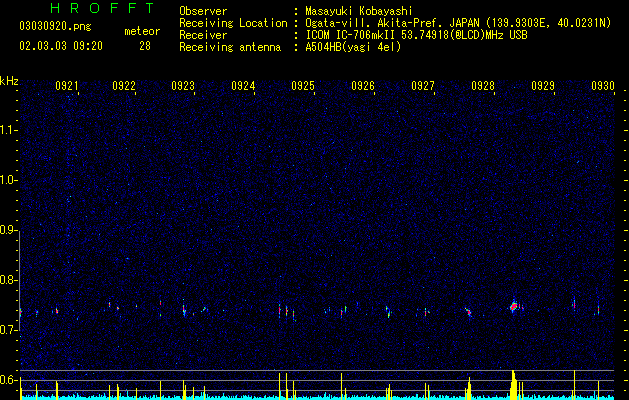Image resolution: width=629 pixels, height=400 pixels.
Task: Click the 'Receiver' label
Action: (203, 35)
